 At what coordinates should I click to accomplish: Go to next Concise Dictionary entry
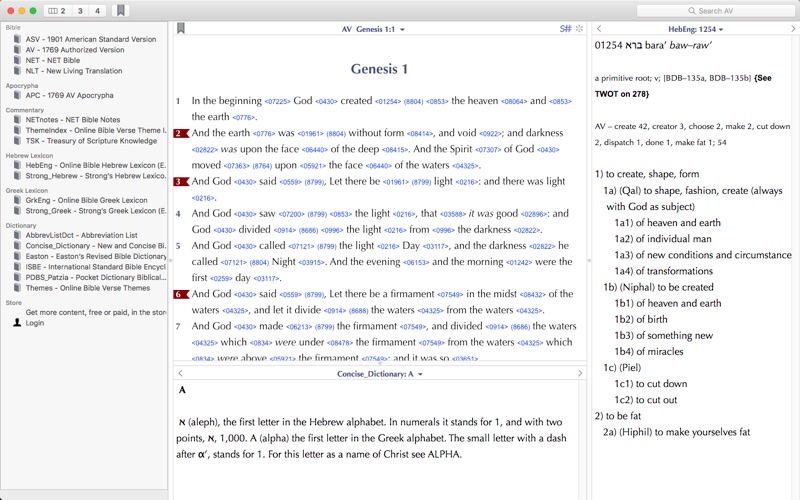click(580, 374)
